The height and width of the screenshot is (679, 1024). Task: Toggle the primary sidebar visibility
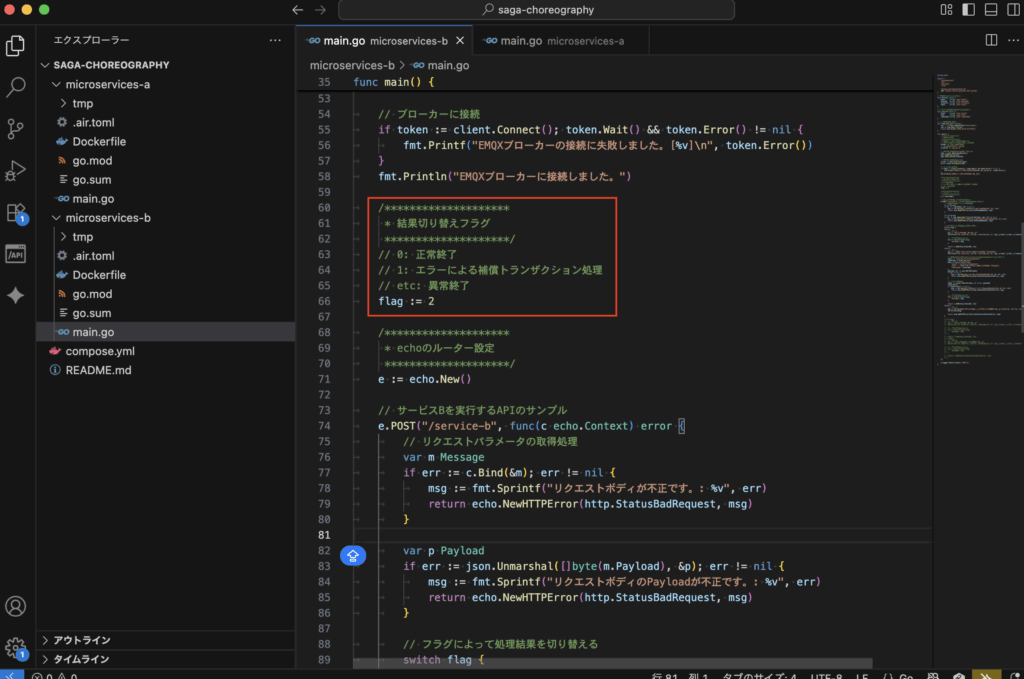(967, 10)
